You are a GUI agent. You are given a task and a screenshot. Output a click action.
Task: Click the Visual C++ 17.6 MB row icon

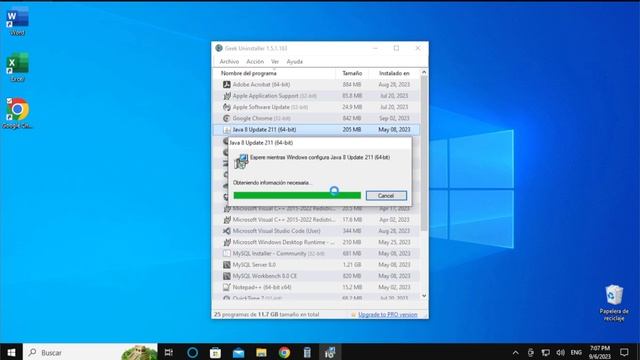pyautogui.click(x=227, y=220)
